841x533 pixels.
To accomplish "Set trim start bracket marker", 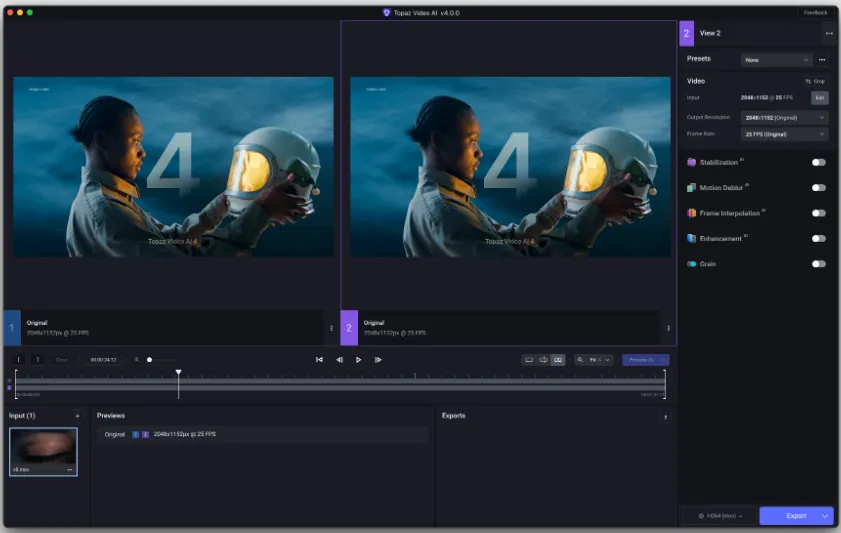I will pos(18,360).
